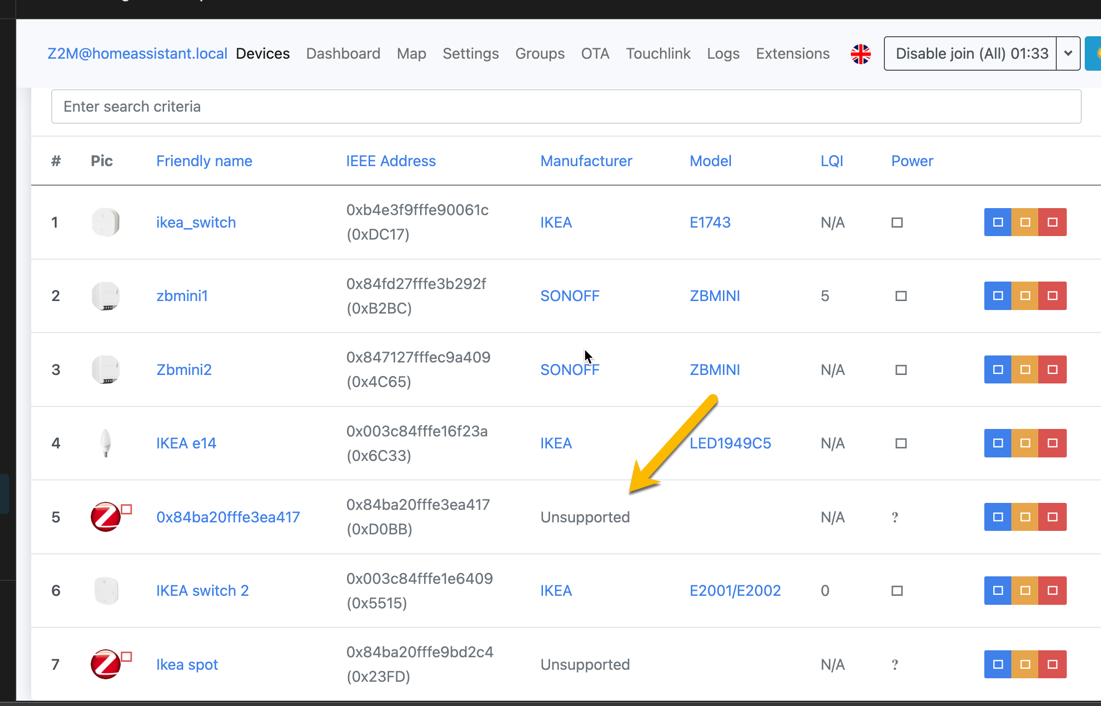1101x706 pixels.
Task: Click the unsupported Z logo picture for Ikea spot
Action: tap(107, 664)
